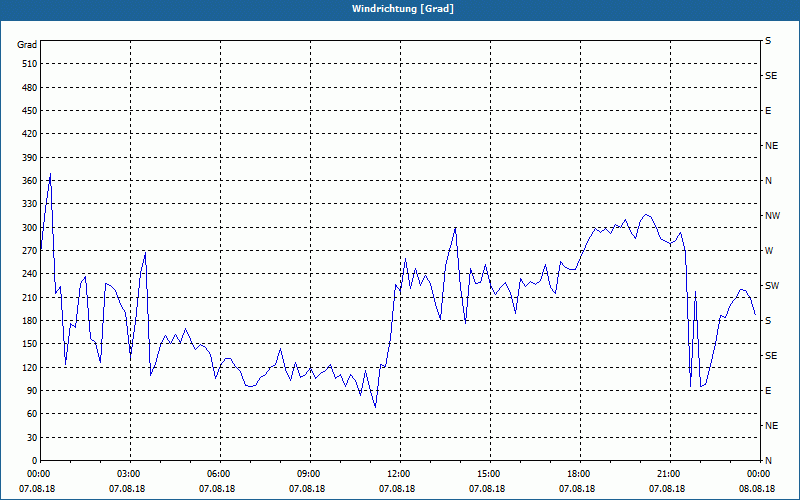Viewport: 800px width, 500px height.
Task: Click the chart title Windrichtung [Grad]
Action: 403,9
